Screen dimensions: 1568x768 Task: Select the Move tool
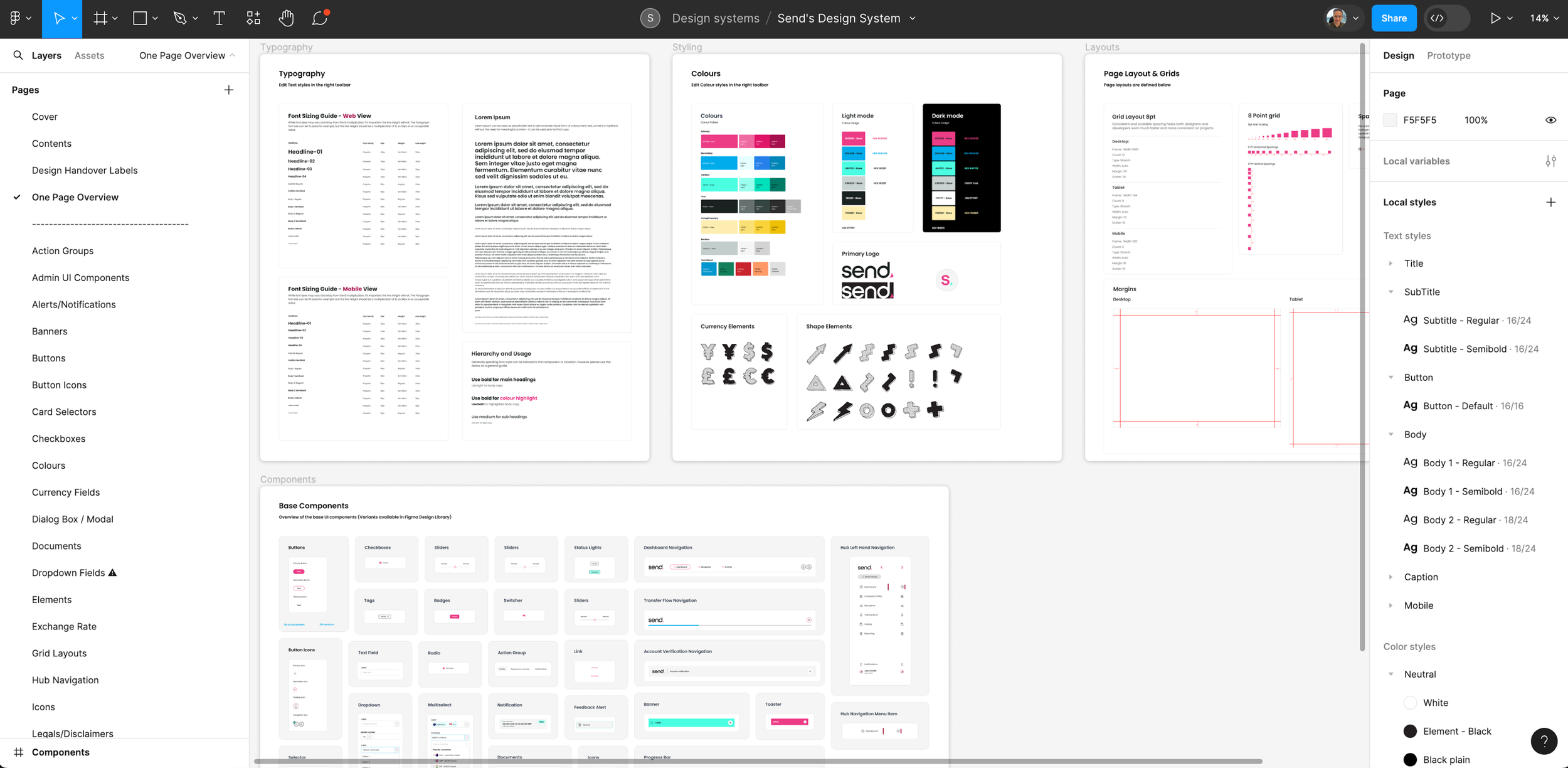click(58, 18)
